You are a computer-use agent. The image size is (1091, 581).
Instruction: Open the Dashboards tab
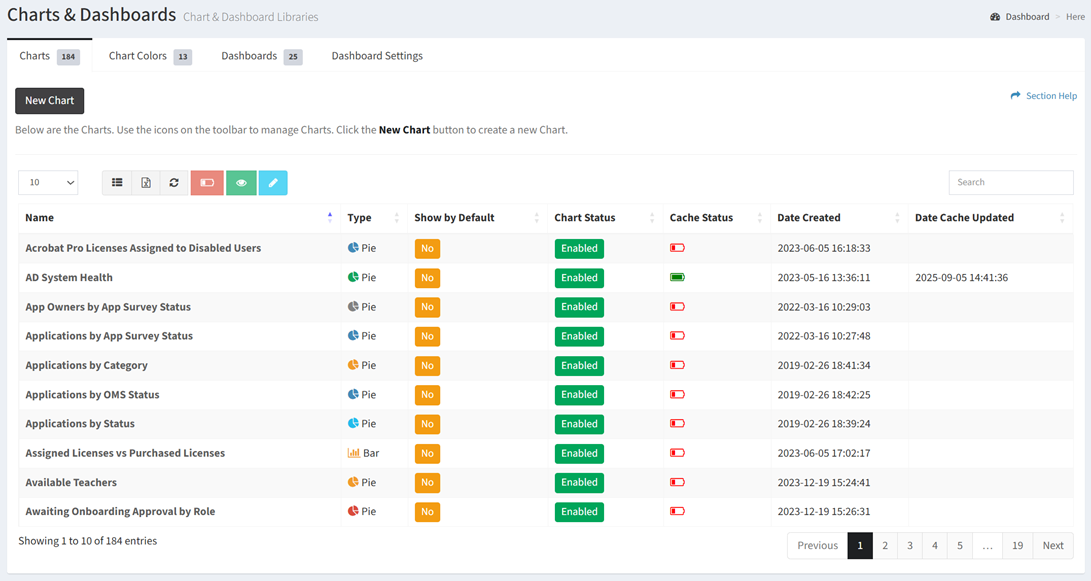point(262,56)
